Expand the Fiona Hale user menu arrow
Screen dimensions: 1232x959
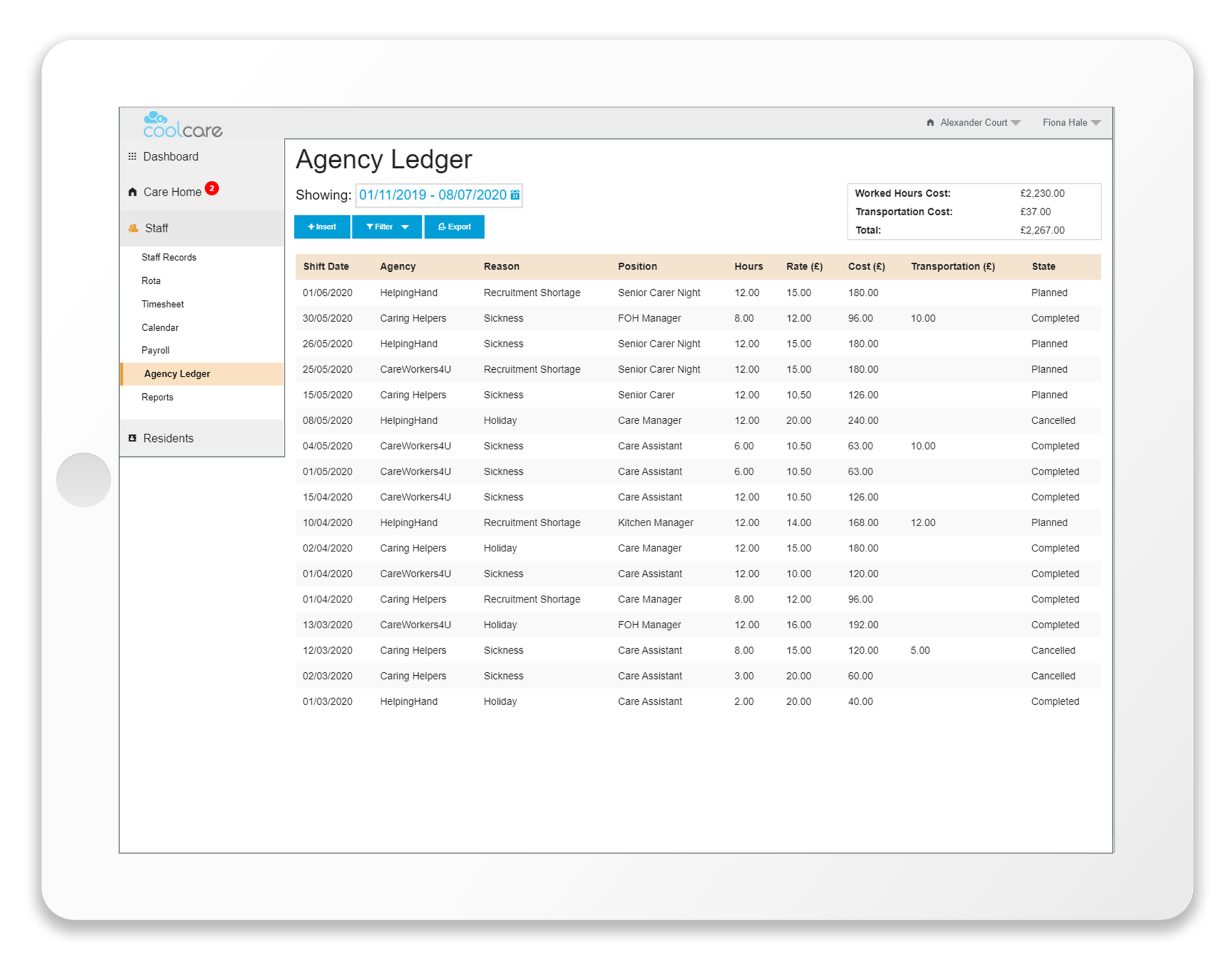click(x=1096, y=123)
